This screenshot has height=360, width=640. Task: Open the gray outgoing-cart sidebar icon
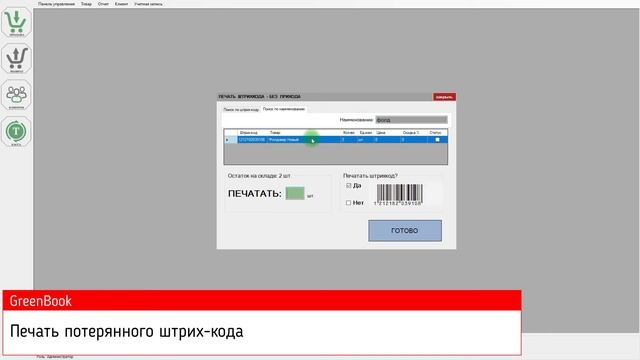(16, 59)
